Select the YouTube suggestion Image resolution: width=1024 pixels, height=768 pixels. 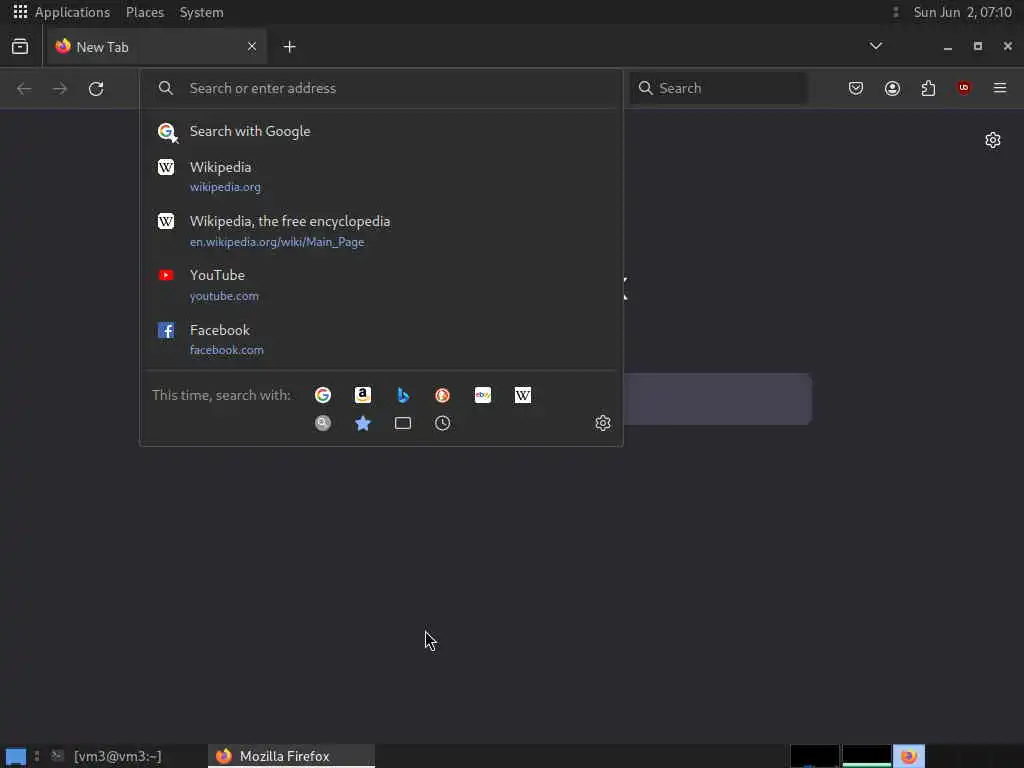click(x=381, y=285)
